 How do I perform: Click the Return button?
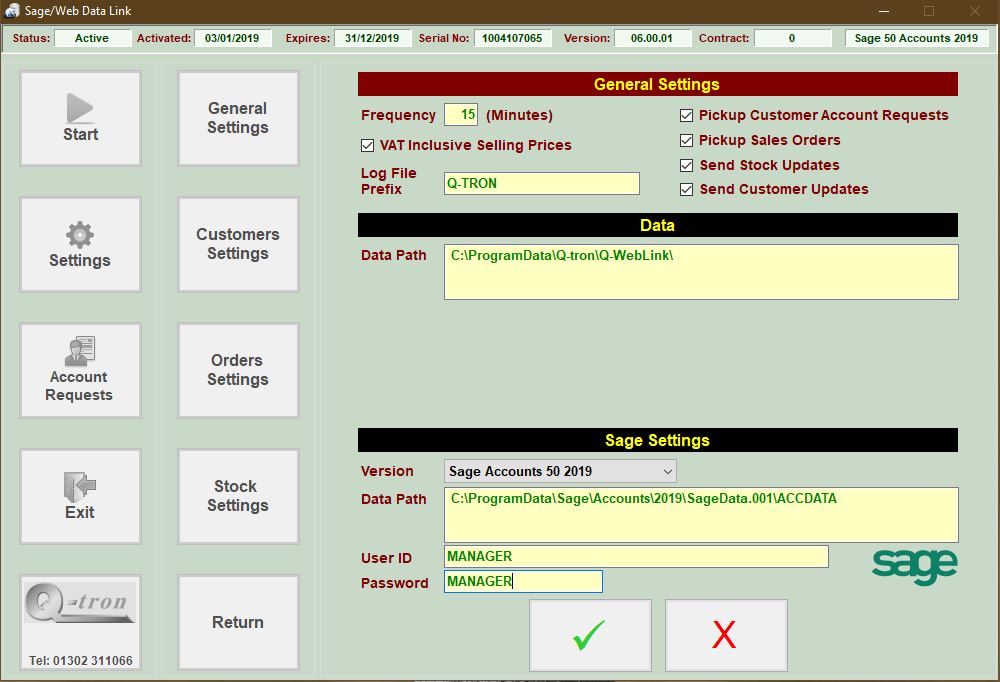[x=239, y=623]
